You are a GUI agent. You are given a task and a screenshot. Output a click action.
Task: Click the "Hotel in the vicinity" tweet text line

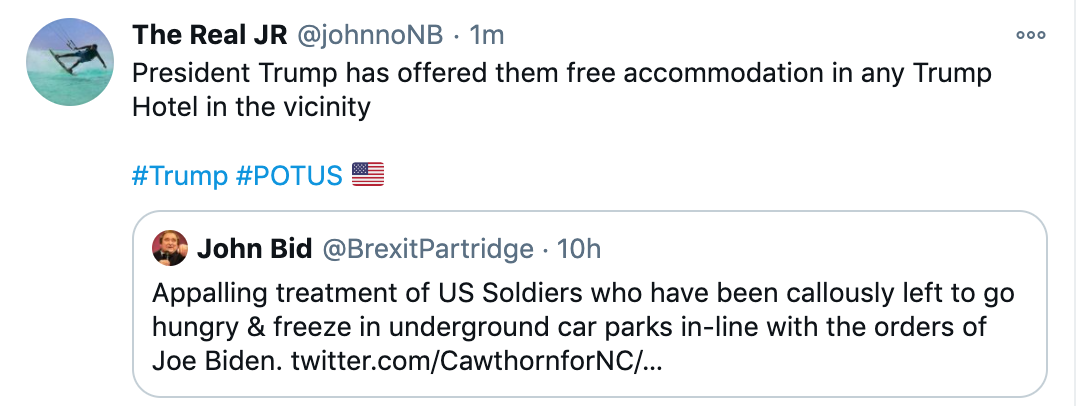coord(251,107)
